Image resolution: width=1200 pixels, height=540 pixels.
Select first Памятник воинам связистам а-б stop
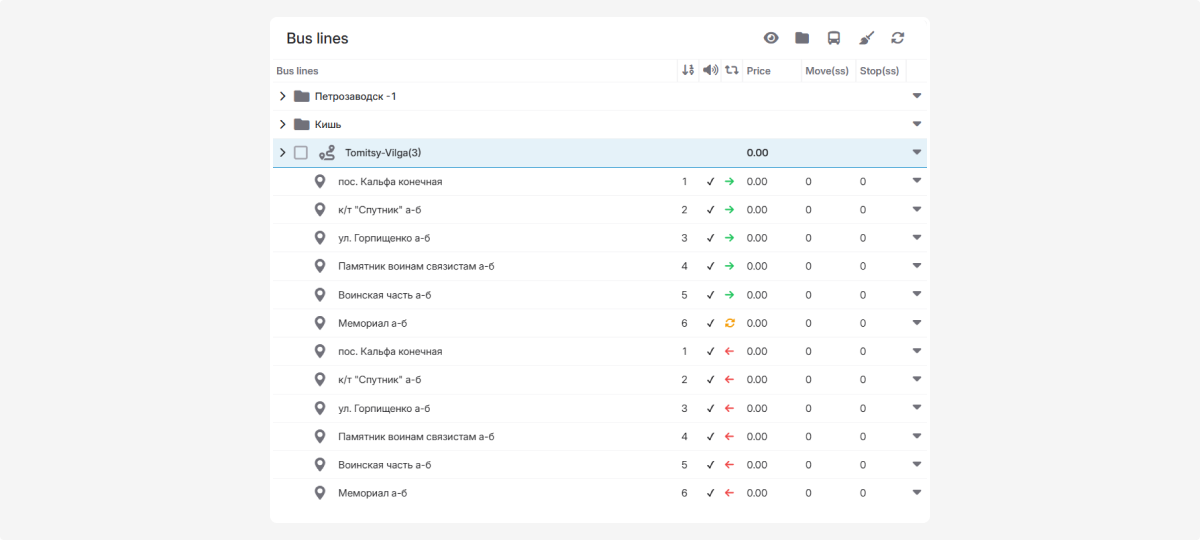416,266
